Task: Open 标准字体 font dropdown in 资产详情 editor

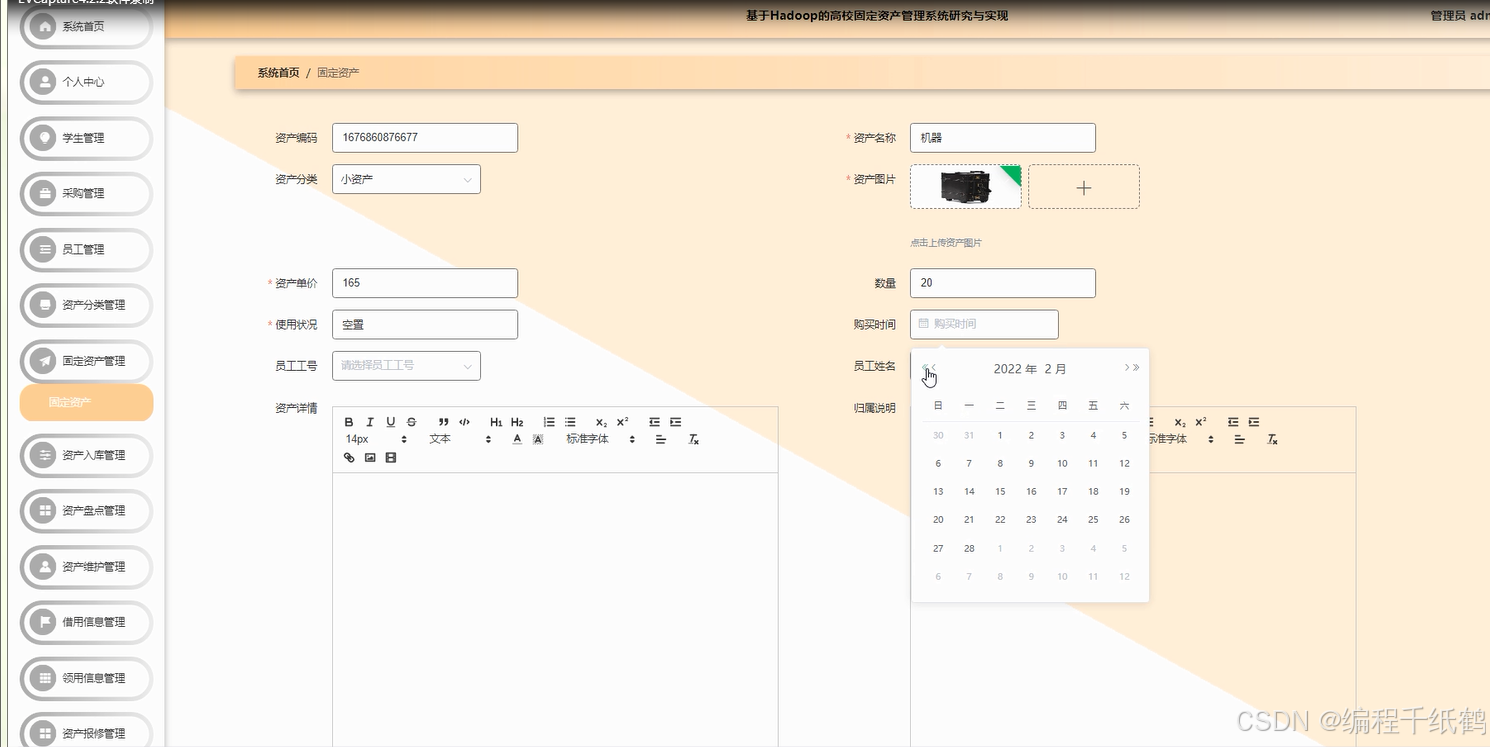Action: (600, 439)
